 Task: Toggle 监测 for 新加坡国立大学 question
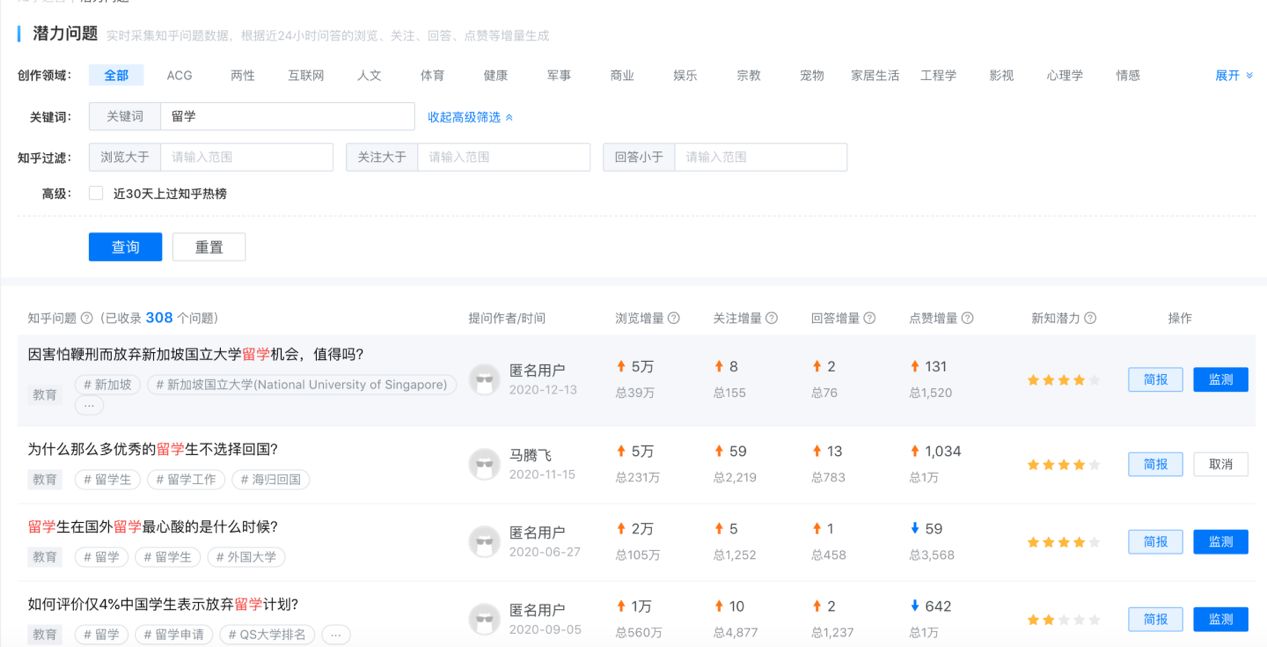pos(1220,380)
